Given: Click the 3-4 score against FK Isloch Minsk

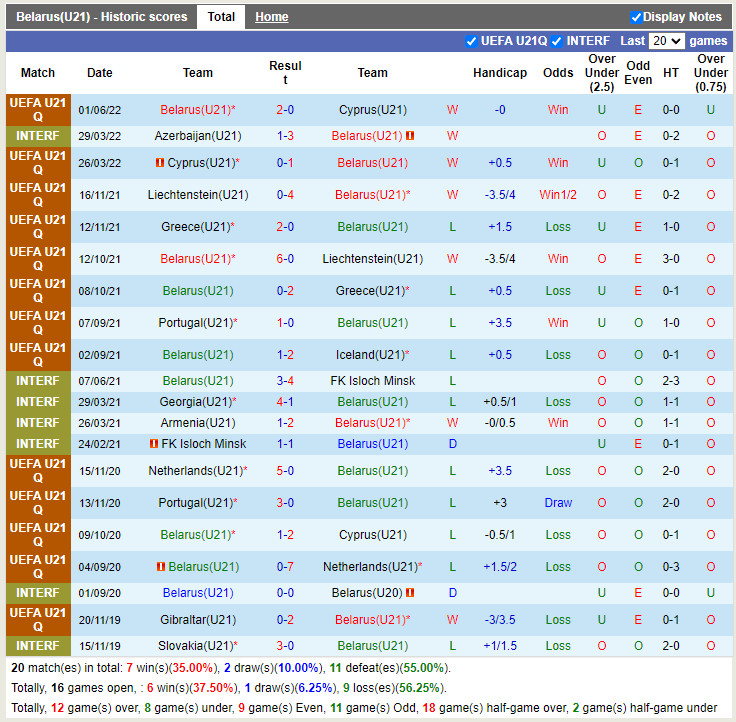Looking at the screenshot, I should pyautogui.click(x=285, y=381).
